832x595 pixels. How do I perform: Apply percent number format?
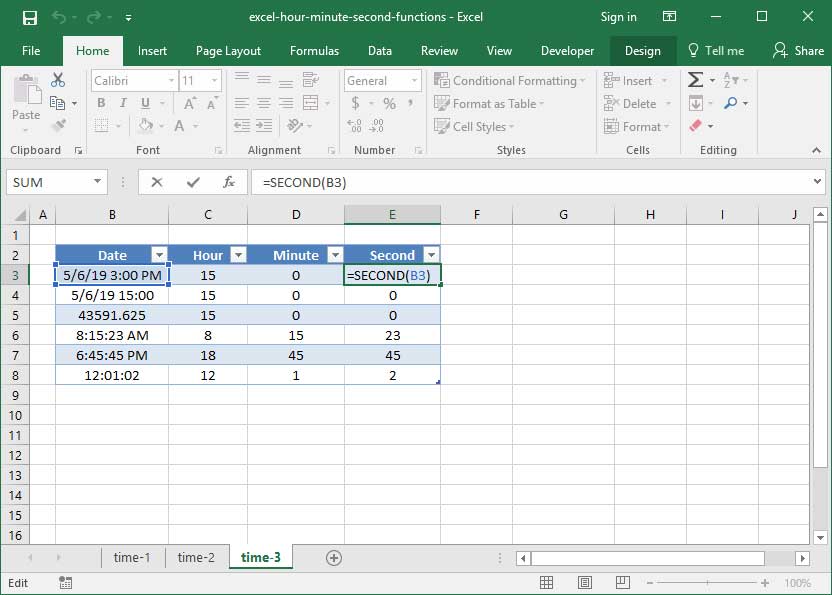(x=390, y=103)
